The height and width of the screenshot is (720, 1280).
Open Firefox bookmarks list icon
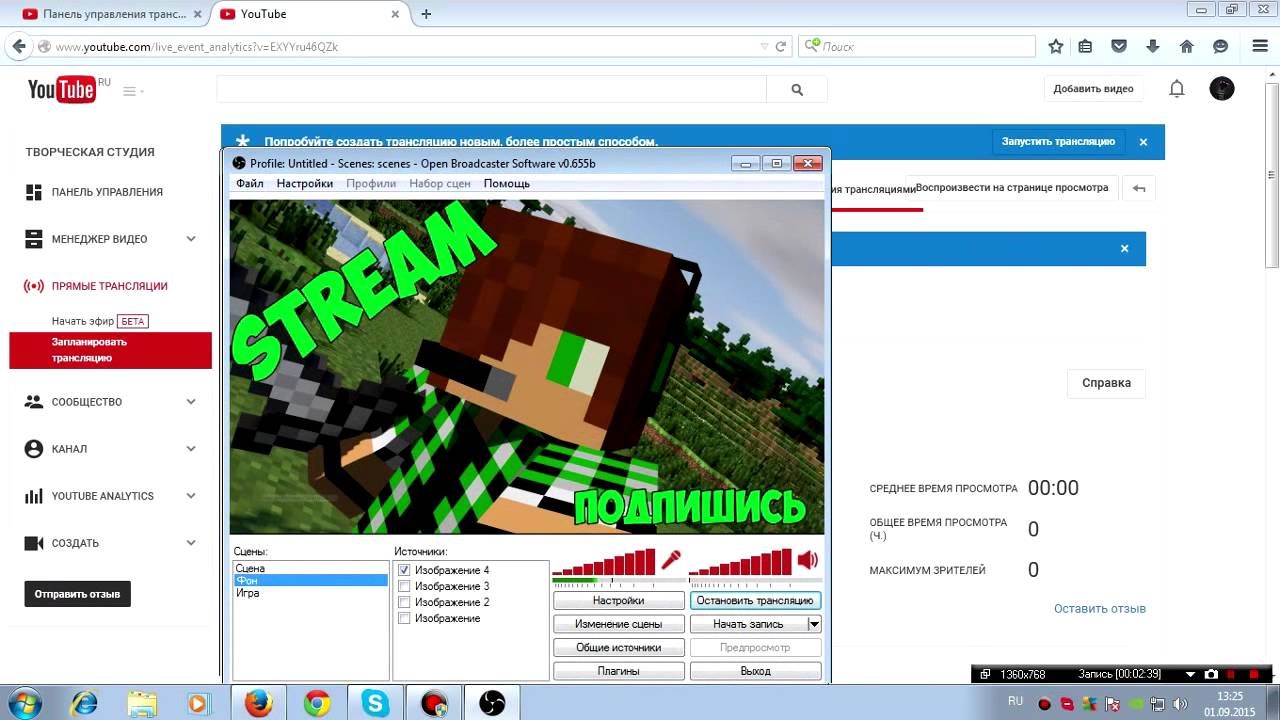click(x=1086, y=46)
